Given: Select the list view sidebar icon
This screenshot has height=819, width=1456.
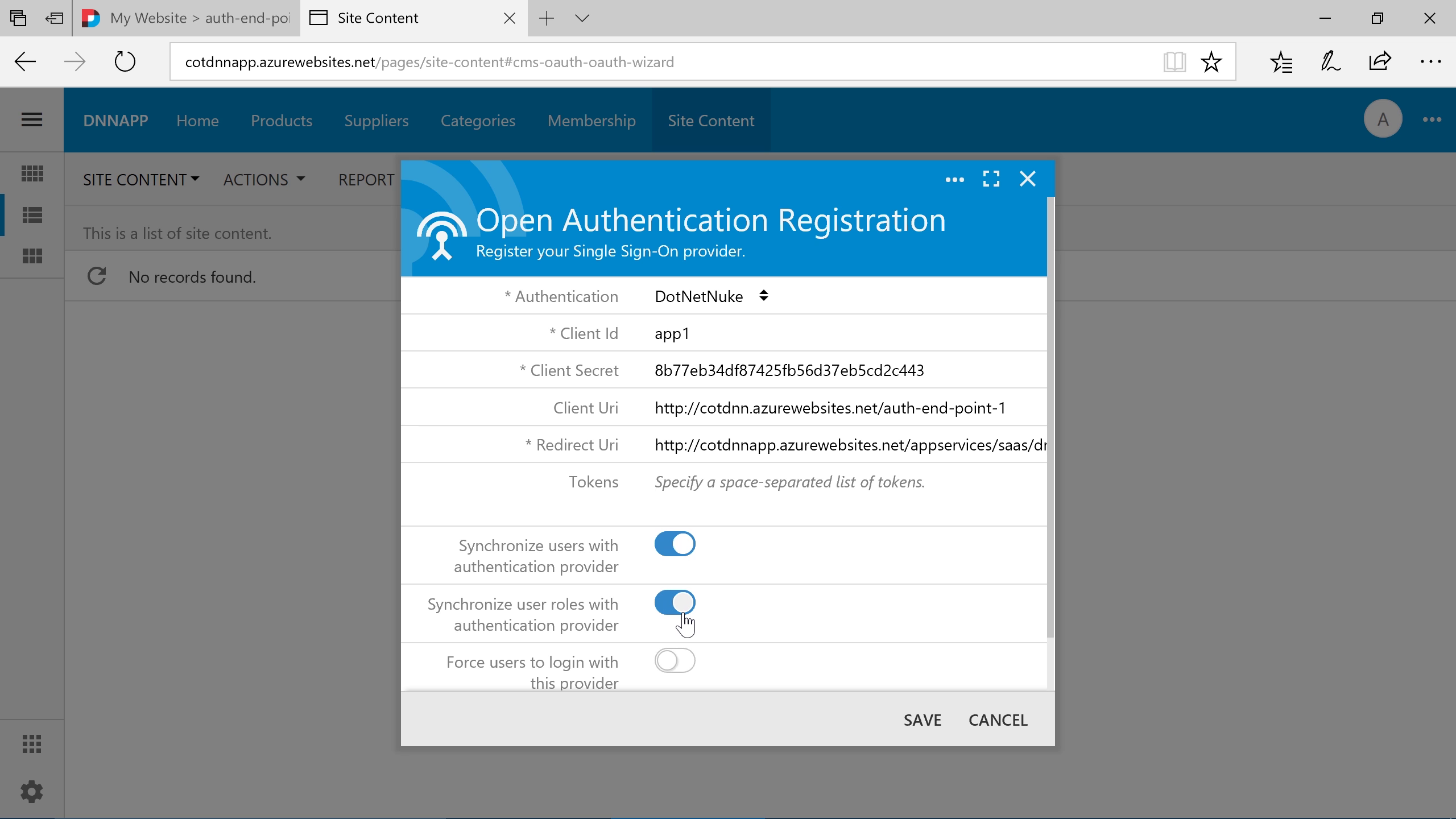Looking at the screenshot, I should [32, 215].
